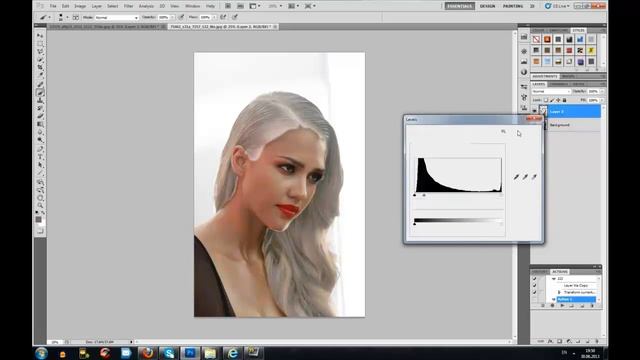This screenshot has height=360, width=640.
Task: Click the record action button
Action: [x=553, y=306]
